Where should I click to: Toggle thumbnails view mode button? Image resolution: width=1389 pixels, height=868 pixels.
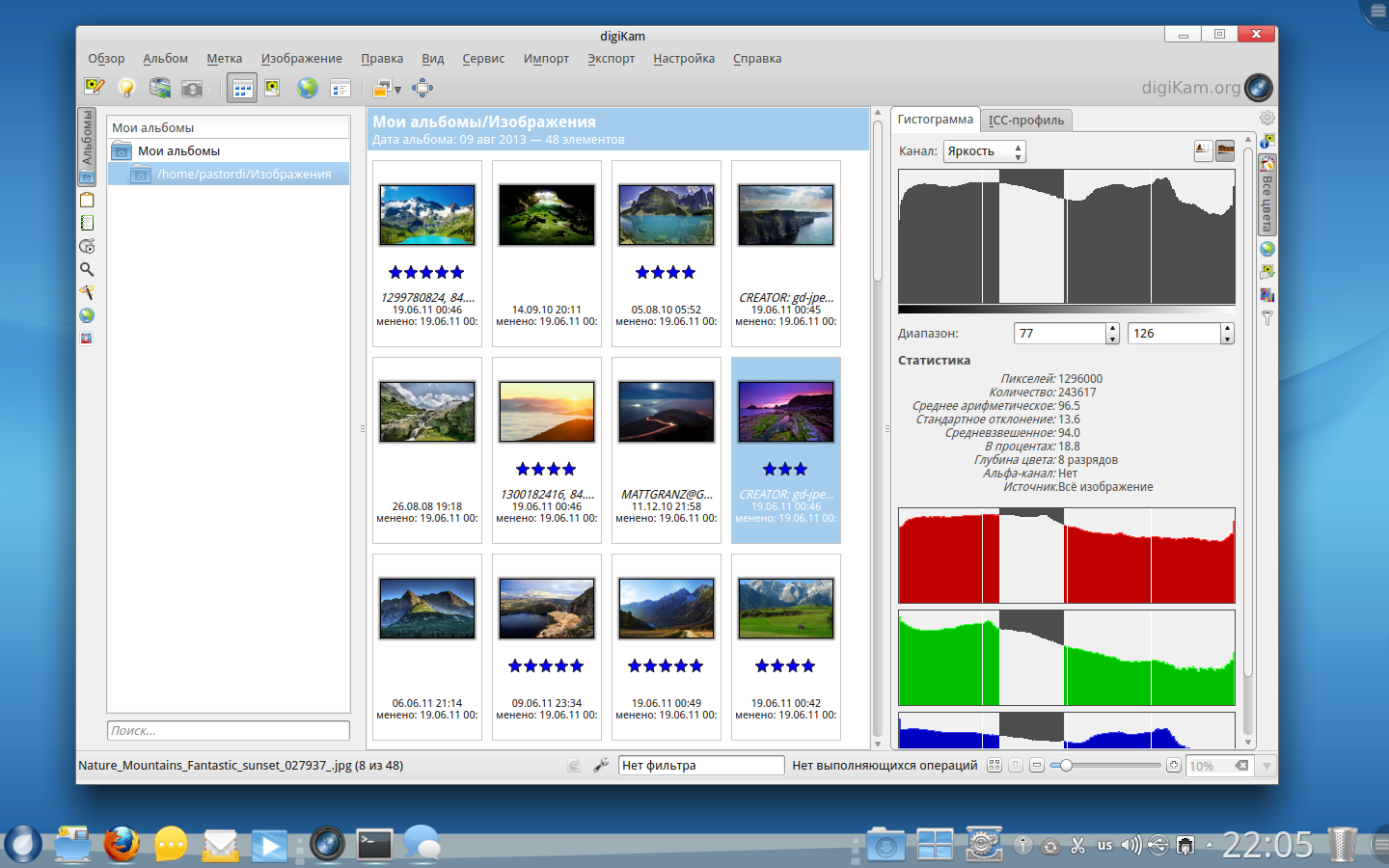coord(242,88)
